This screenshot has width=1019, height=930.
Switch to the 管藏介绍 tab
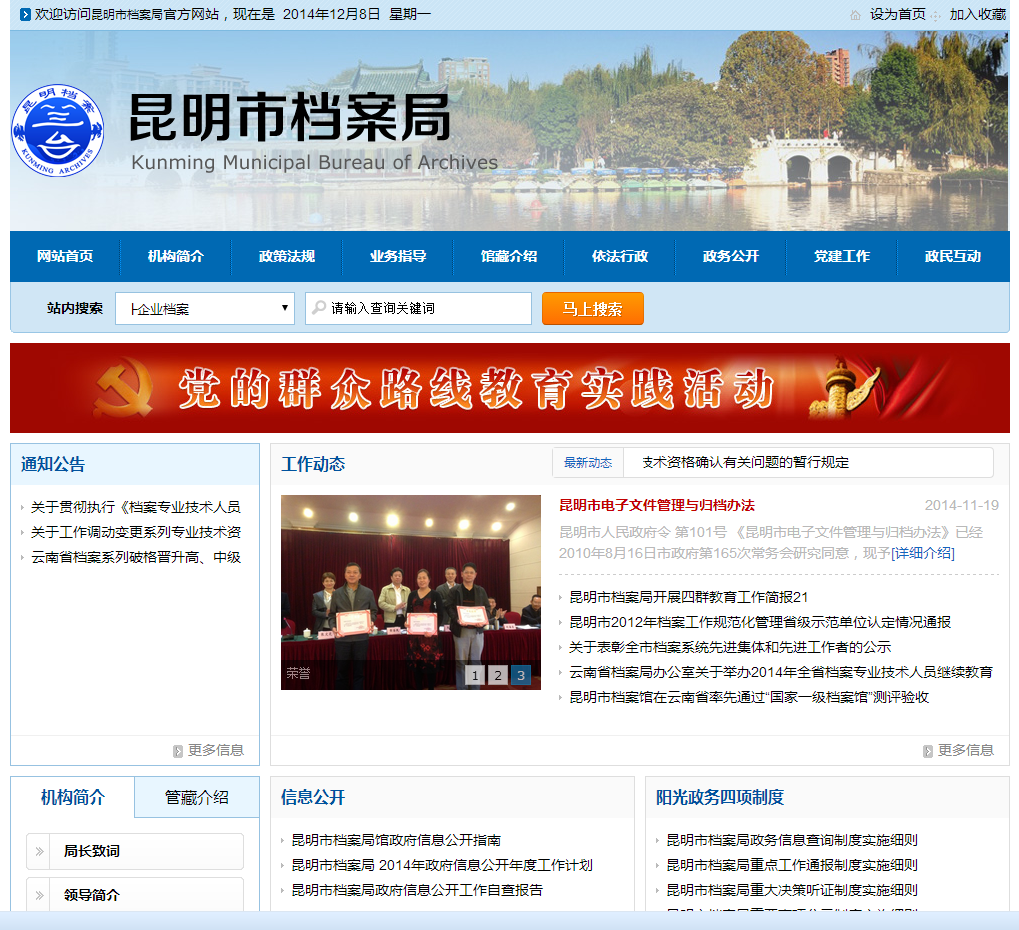point(196,798)
